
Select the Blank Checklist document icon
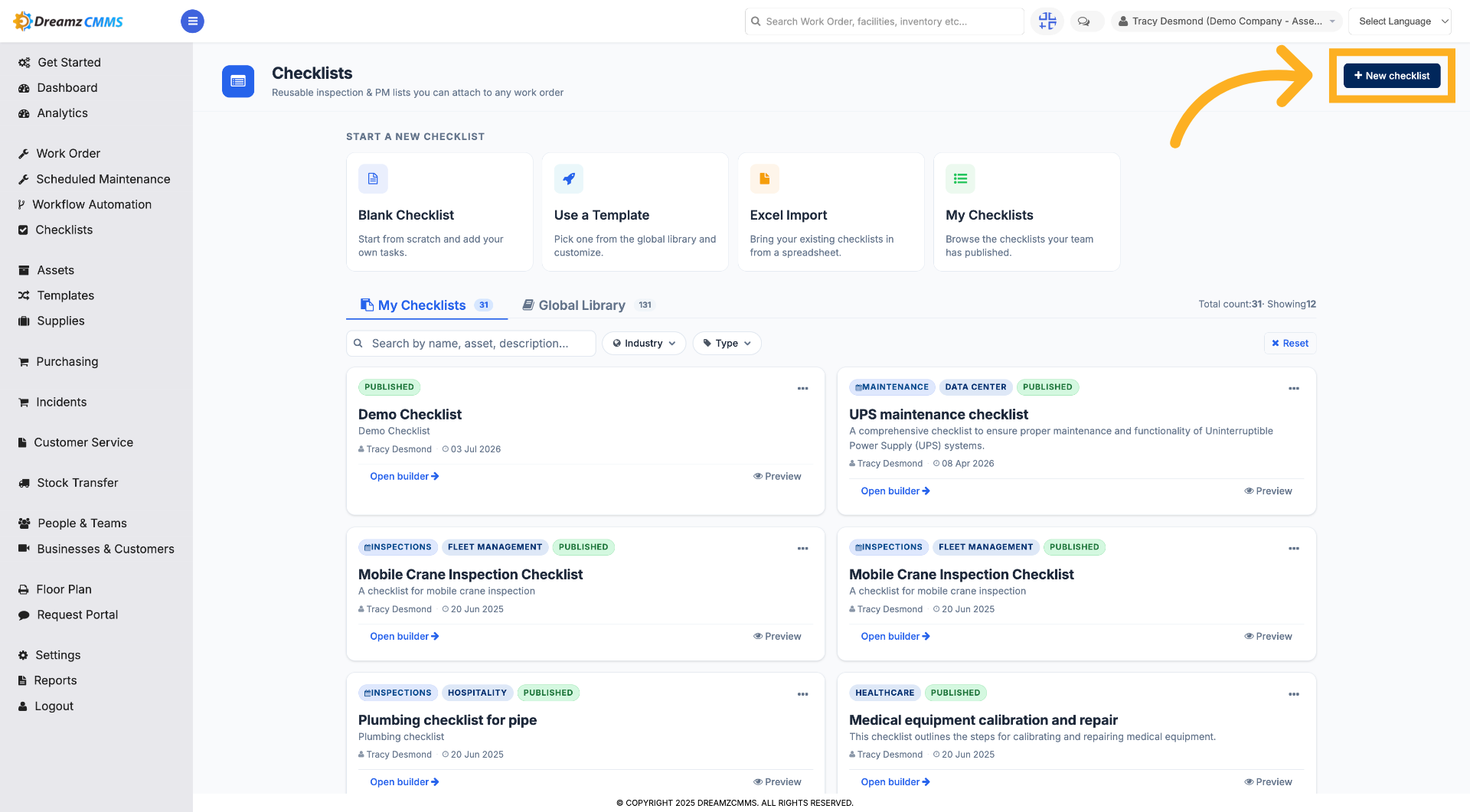373,179
